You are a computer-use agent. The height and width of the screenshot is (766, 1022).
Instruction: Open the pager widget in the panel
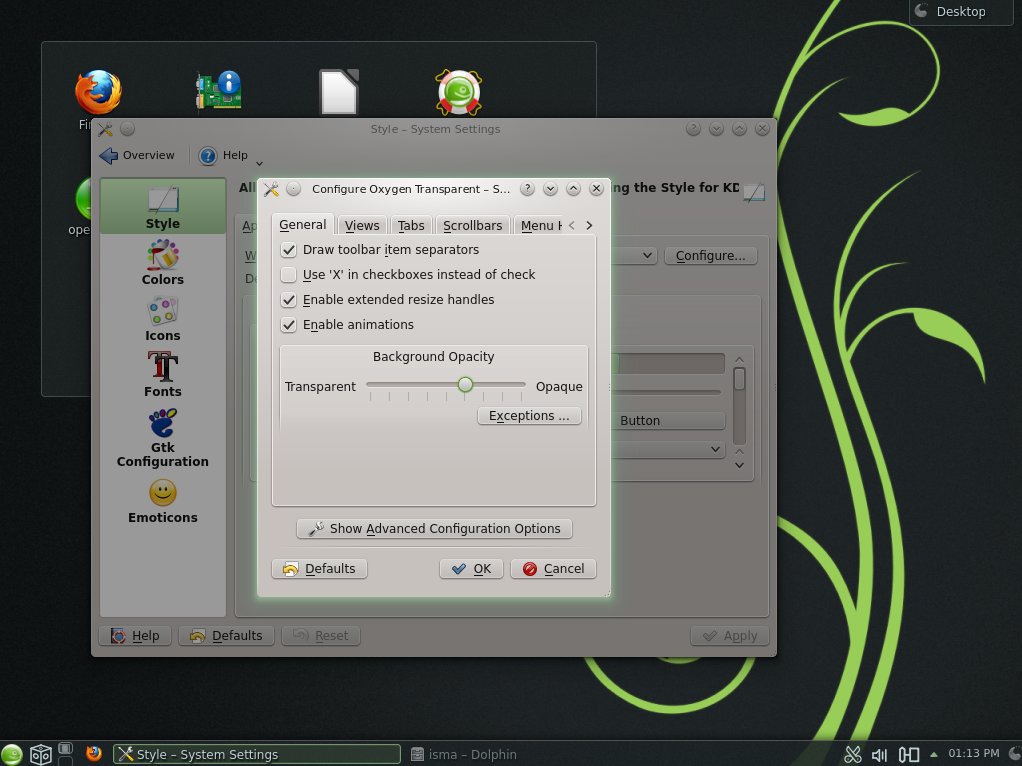point(65,754)
